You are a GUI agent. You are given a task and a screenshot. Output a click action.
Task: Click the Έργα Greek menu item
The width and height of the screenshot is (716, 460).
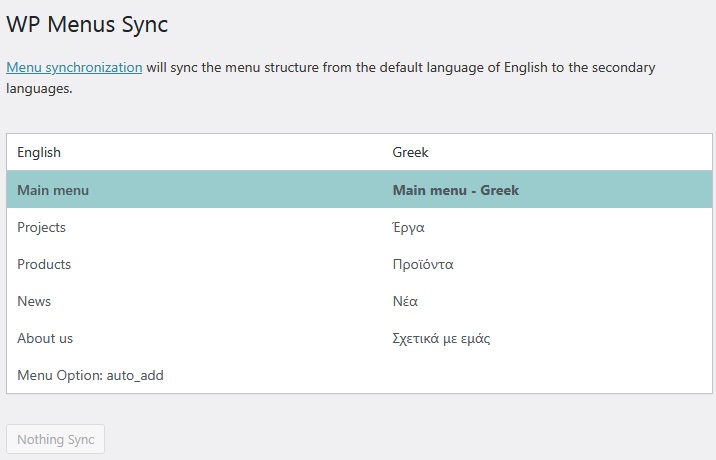pyautogui.click(x=409, y=227)
